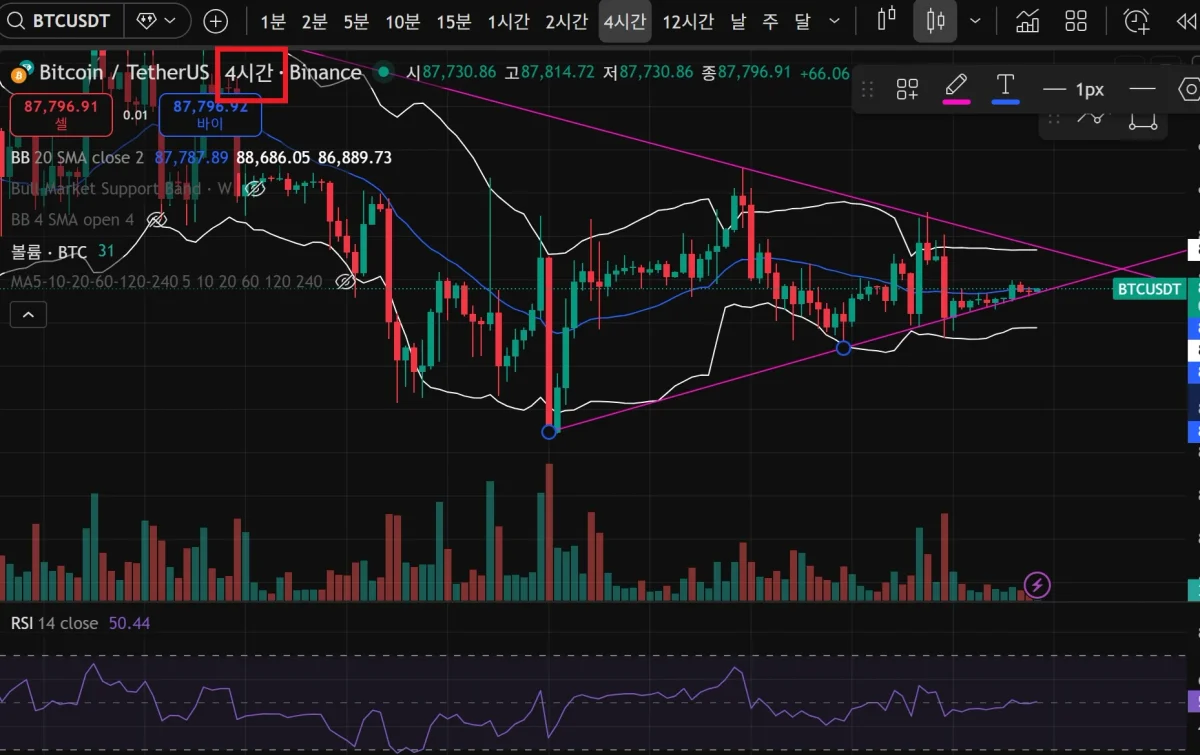This screenshot has width=1200, height=755.
Task: Click the +66.06 price change value
Action: pyautogui.click(x=826, y=73)
